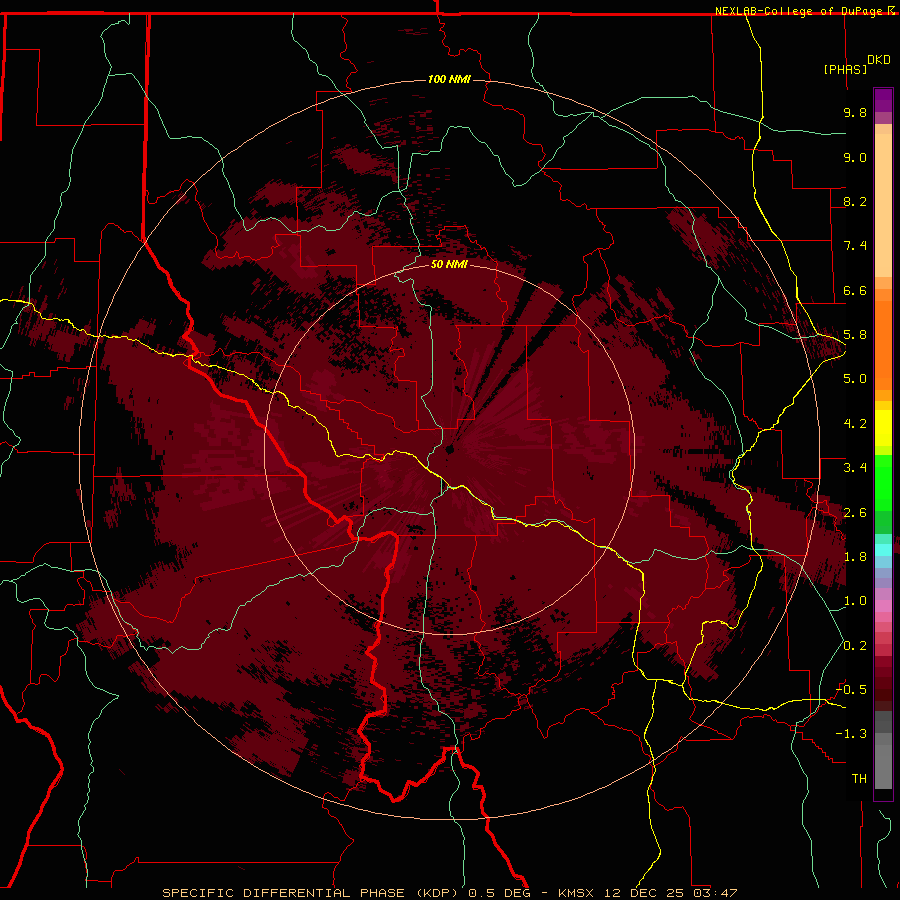This screenshot has width=900, height=900.
Task: Click the 9.0 value on color scale
Action: click(855, 157)
